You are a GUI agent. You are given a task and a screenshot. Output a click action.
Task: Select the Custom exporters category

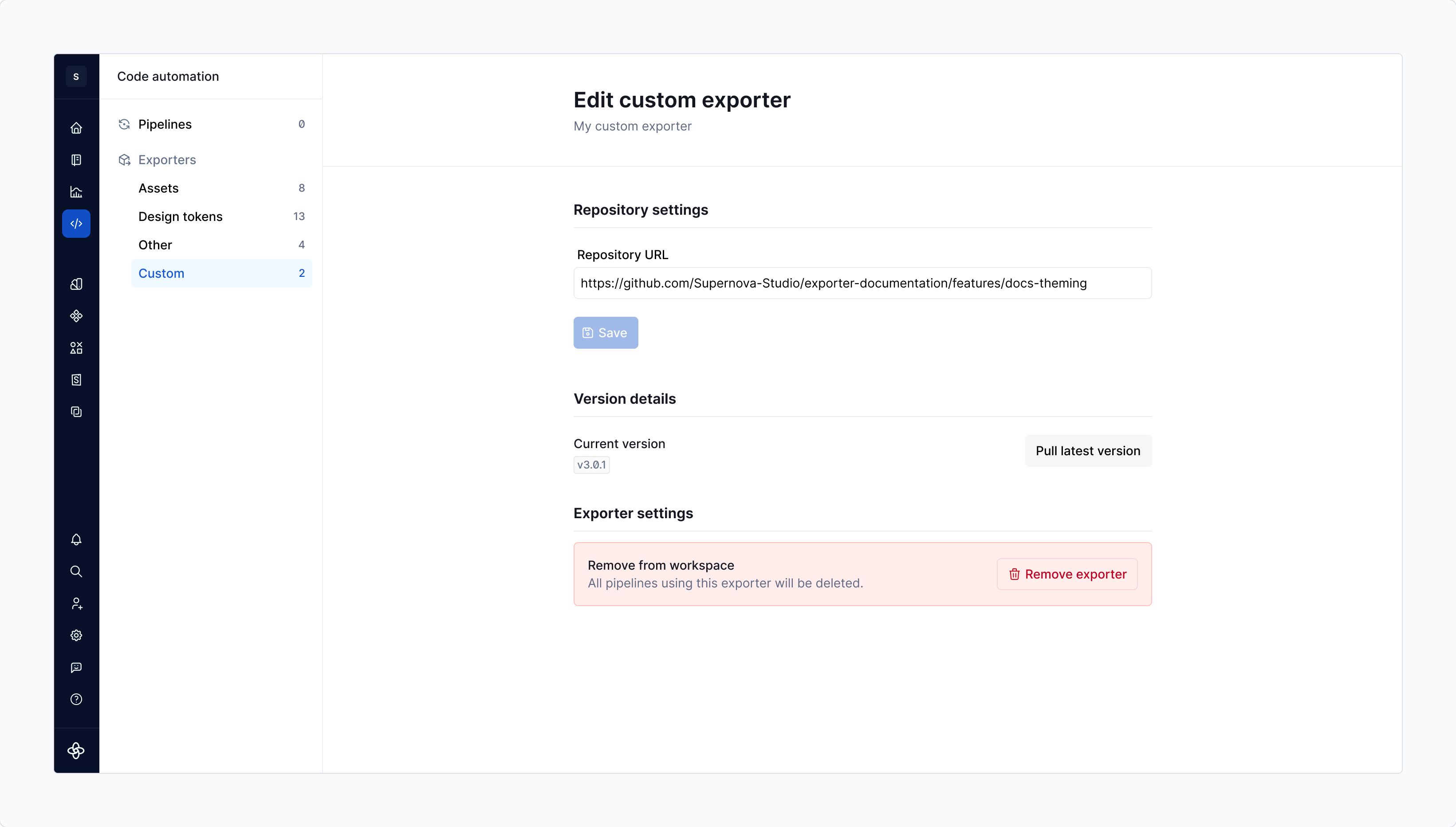(161, 273)
